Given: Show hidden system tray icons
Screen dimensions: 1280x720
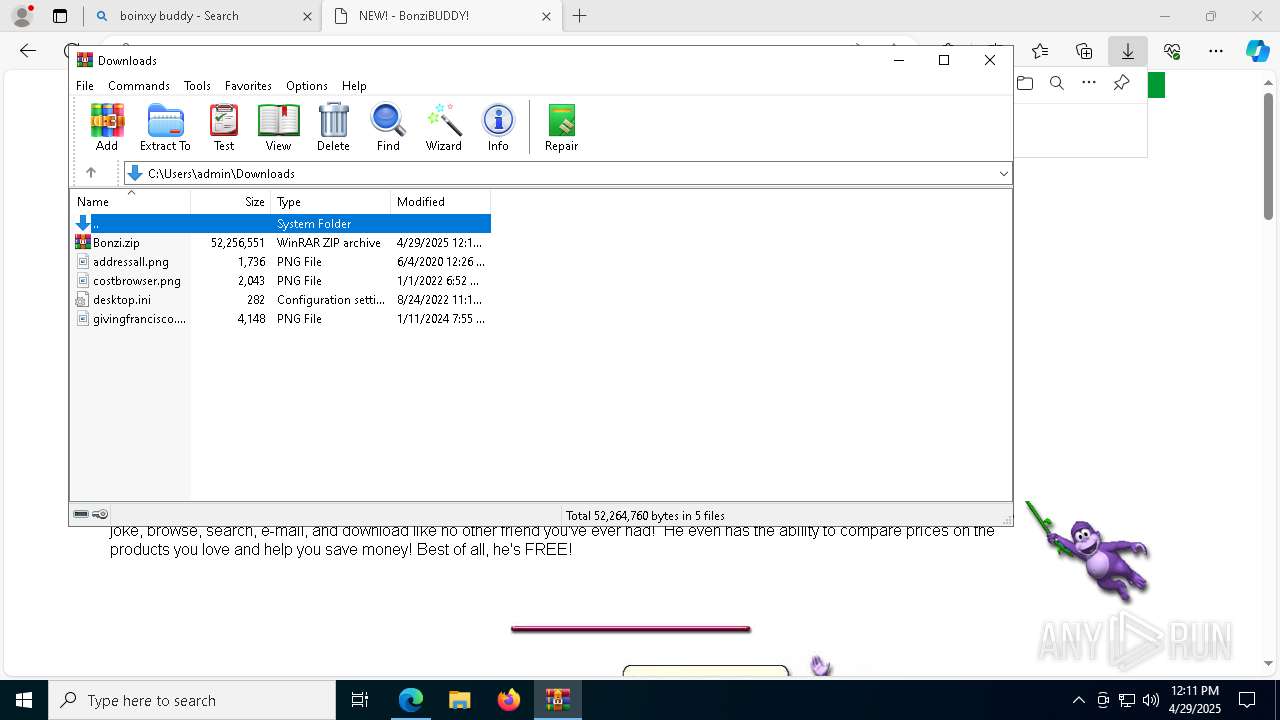Looking at the screenshot, I should pyautogui.click(x=1078, y=700).
